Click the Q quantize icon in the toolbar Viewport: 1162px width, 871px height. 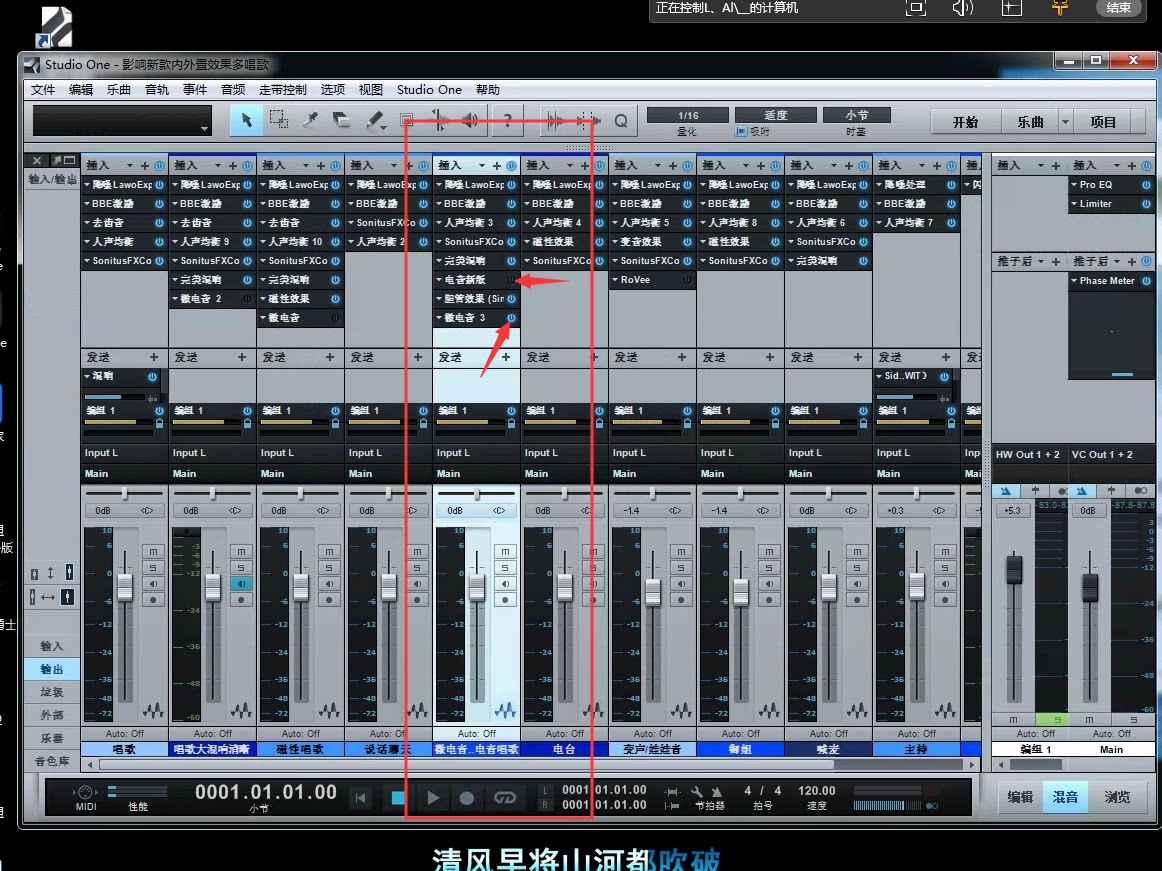point(621,121)
